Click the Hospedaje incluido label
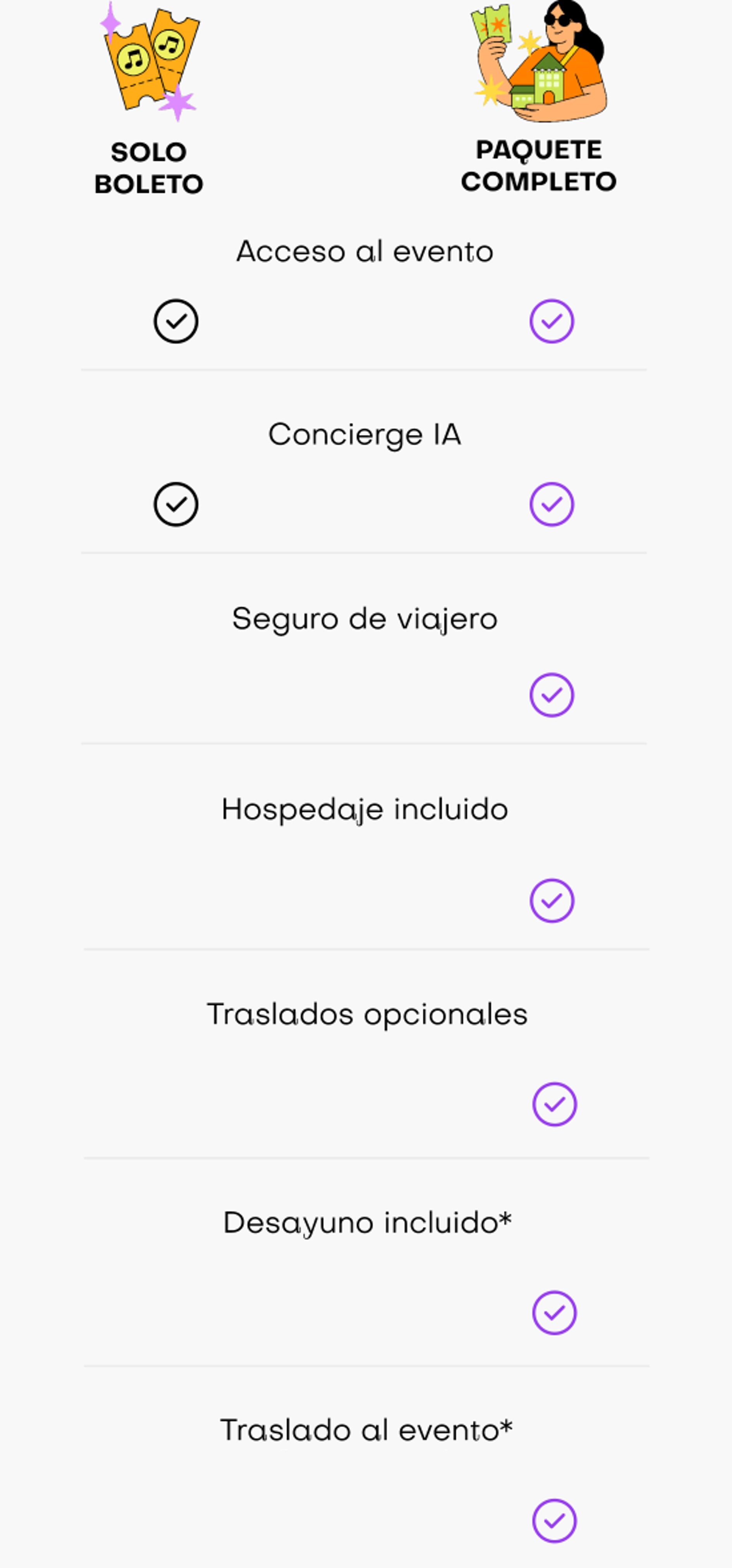Viewport: 732px width, 1568px height. coord(365,810)
